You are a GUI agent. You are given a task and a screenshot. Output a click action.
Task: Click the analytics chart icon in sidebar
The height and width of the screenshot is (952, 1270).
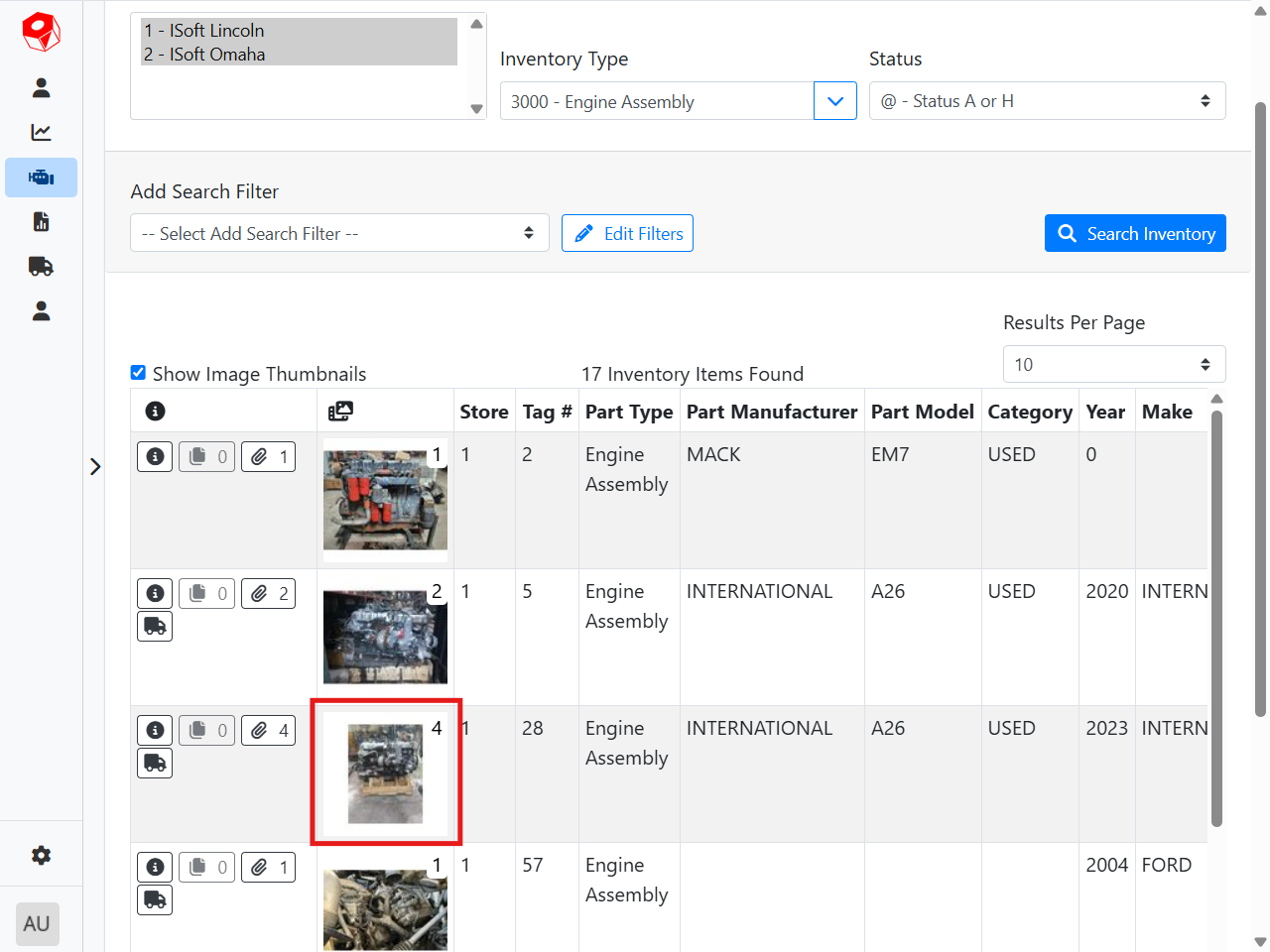[41, 133]
